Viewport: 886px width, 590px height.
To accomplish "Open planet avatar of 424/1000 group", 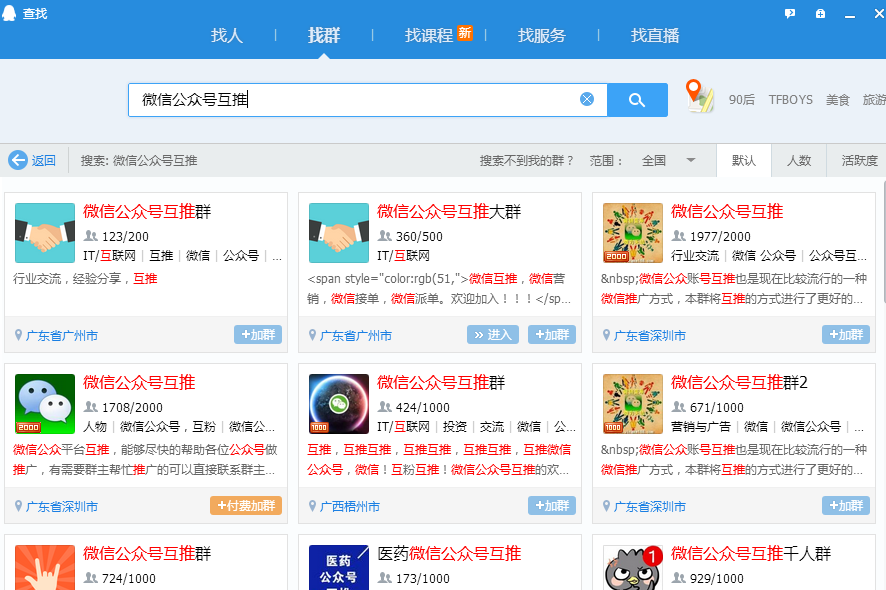I will point(338,404).
